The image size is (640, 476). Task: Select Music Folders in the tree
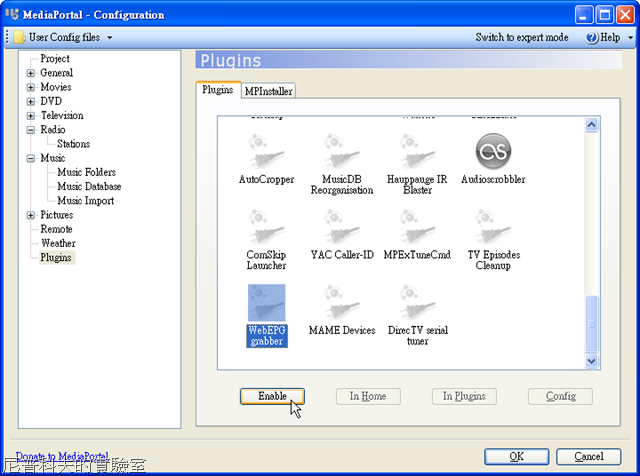pos(87,172)
